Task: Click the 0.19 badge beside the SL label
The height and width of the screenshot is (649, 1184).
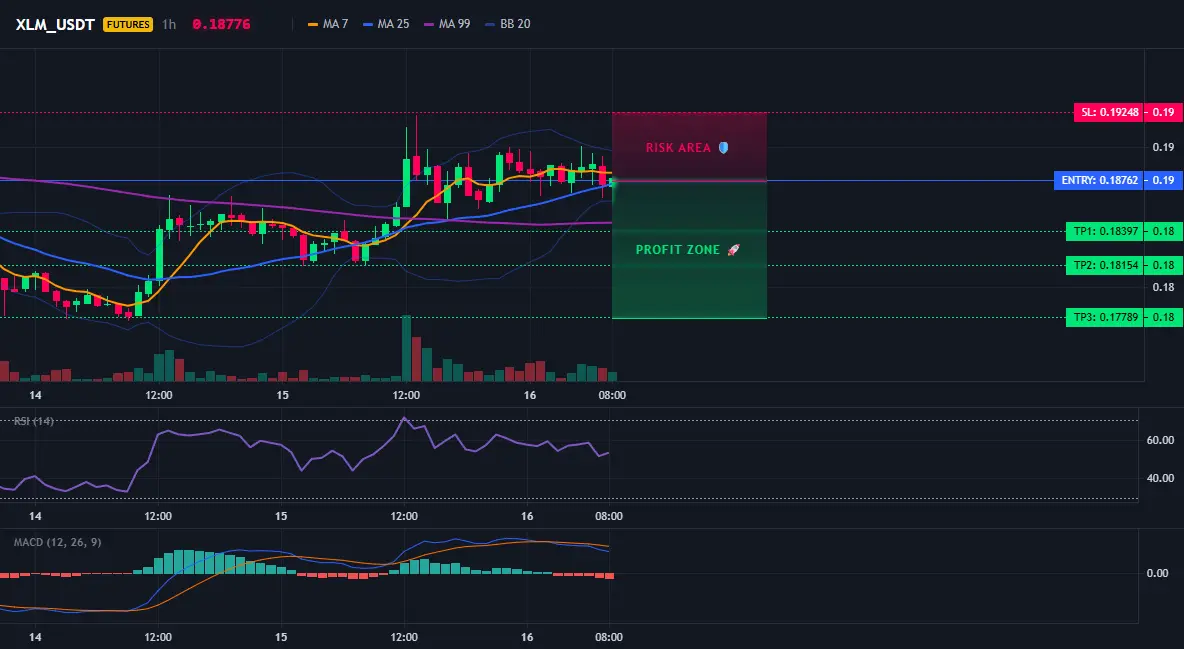Action: coord(1163,113)
